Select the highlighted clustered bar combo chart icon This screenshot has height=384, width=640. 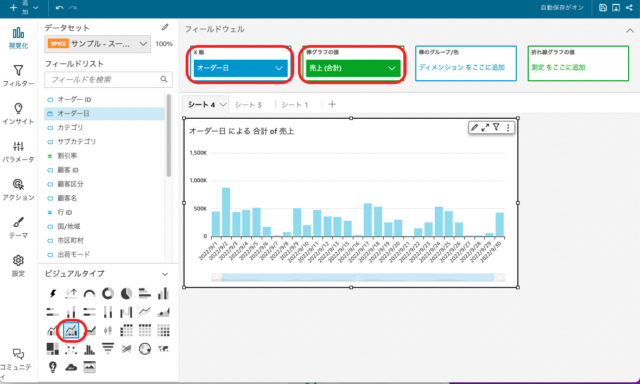pos(71,330)
